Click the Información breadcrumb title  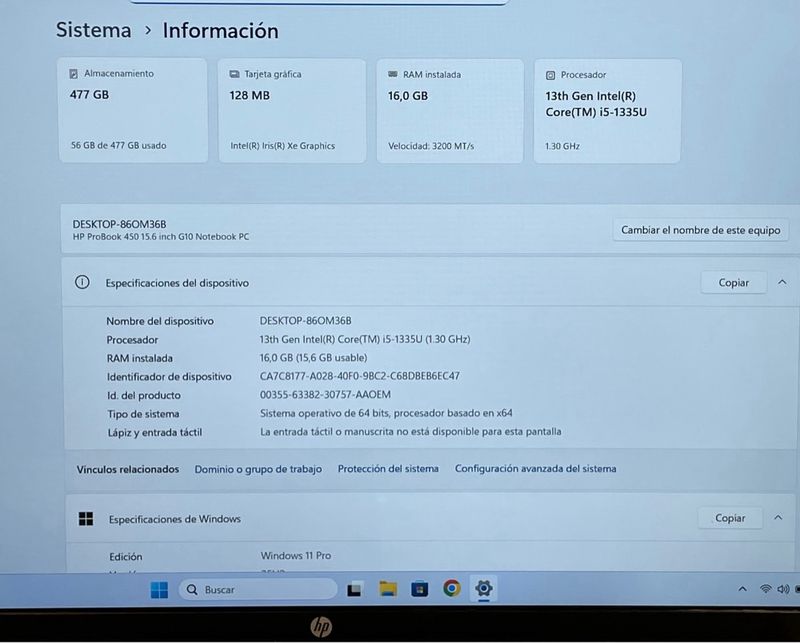tap(220, 31)
